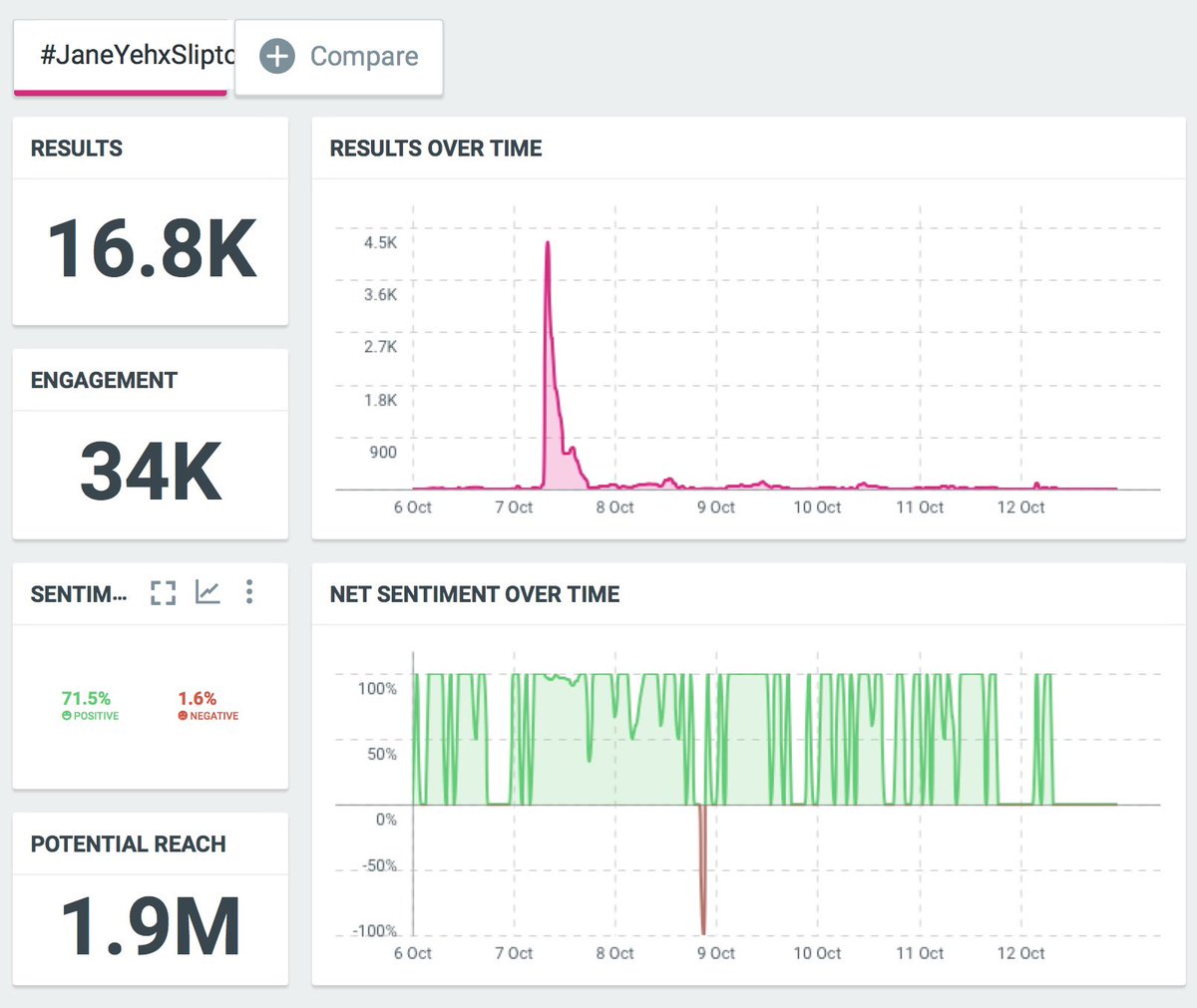Click the Results Over Time heading

(436, 149)
